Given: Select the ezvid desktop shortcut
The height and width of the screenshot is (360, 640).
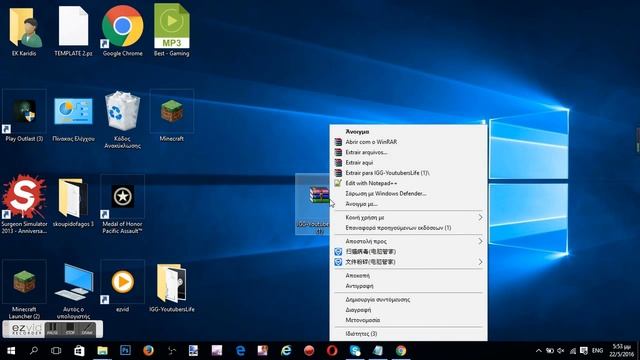Looking at the screenshot, I should pyautogui.click(x=122, y=287).
